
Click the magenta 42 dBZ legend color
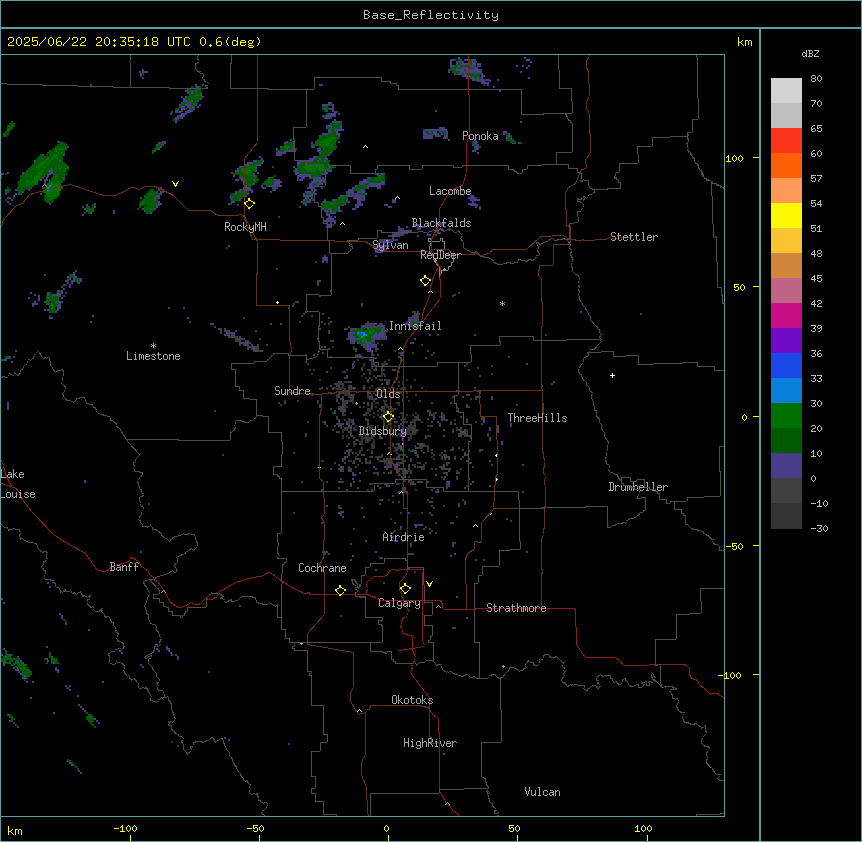click(786, 315)
